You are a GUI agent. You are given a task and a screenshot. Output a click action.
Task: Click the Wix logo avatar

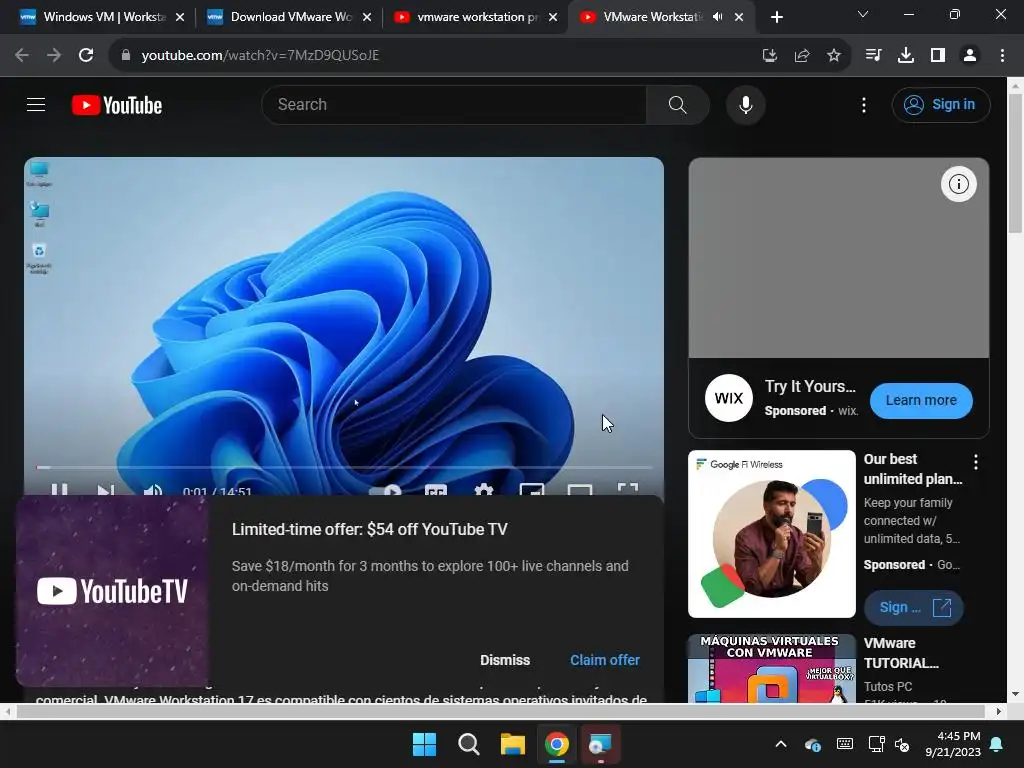tap(729, 398)
